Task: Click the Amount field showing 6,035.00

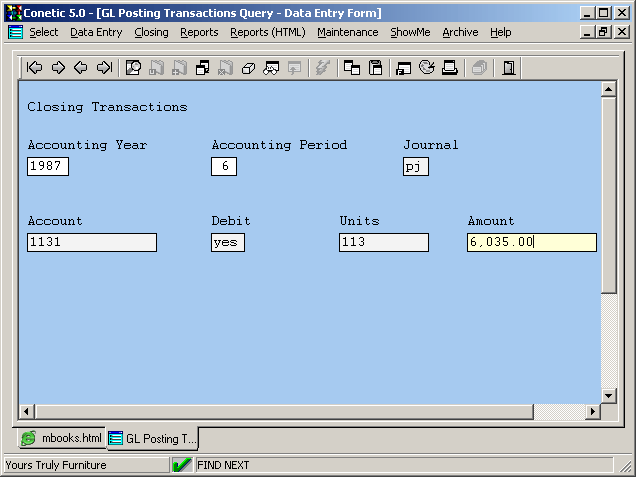Action: [x=531, y=242]
